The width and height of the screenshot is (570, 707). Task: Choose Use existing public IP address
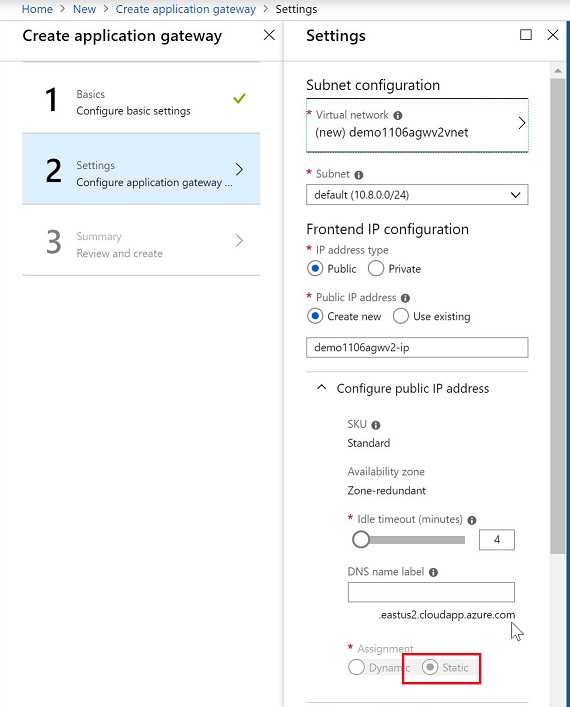[x=400, y=316]
